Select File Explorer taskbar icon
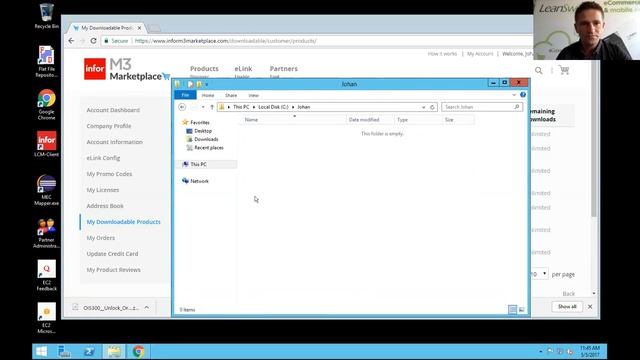Screen dimensions: 640x360 tap(114, 351)
